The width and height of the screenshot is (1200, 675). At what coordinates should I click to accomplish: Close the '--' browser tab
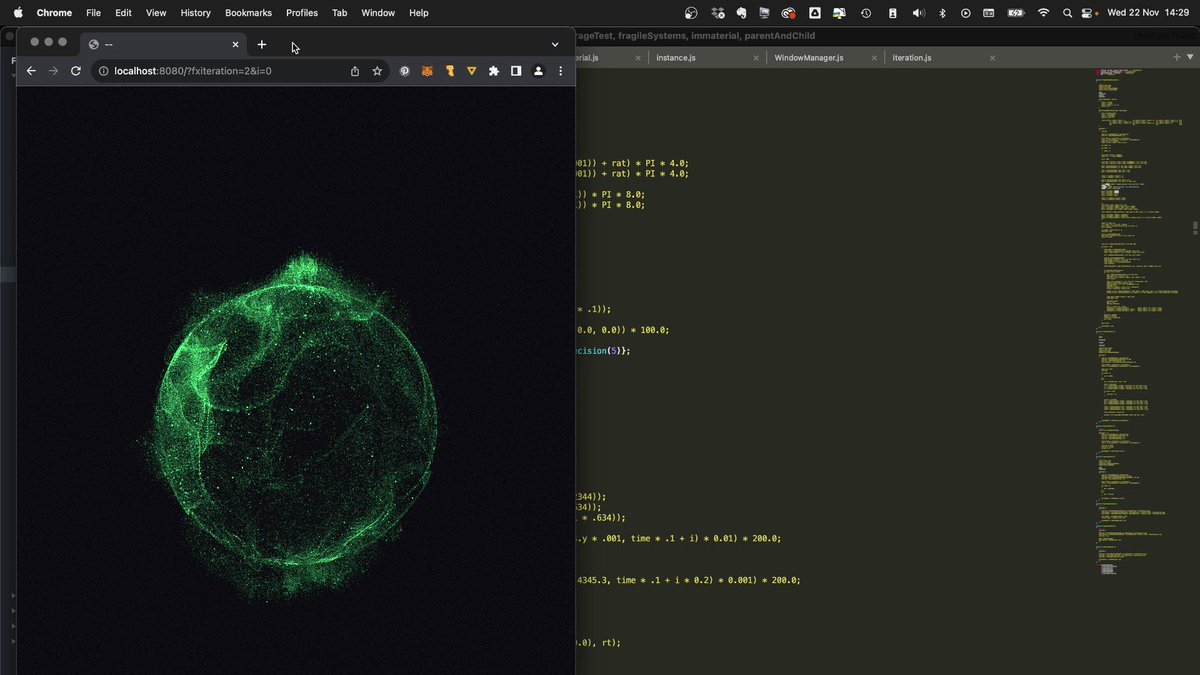pyautogui.click(x=236, y=44)
